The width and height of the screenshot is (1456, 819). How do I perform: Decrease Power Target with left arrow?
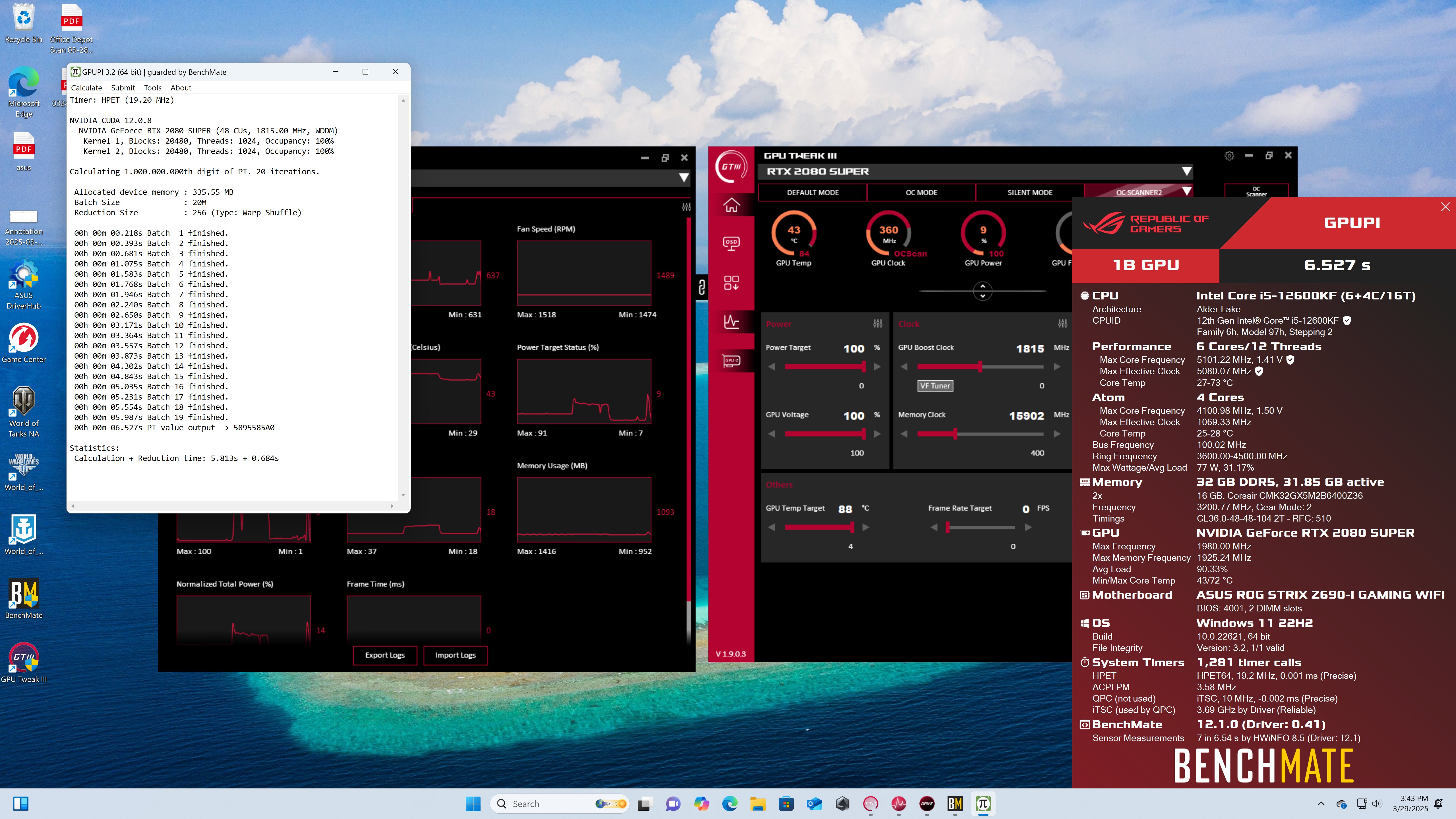coord(772,366)
